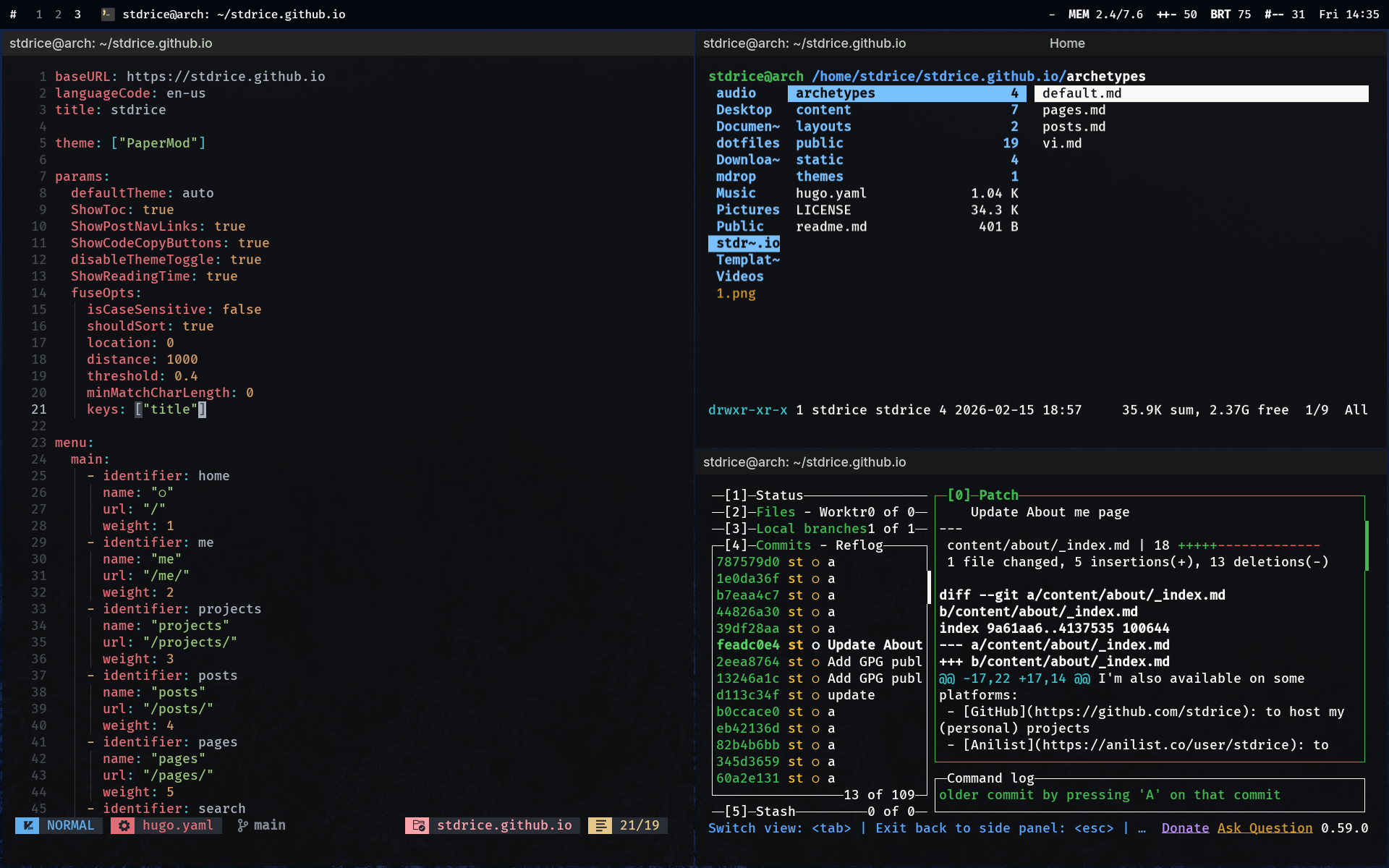Screen dimensions: 1389x868
Task: Select the archetypes directory in ranger
Action: pyautogui.click(x=907, y=93)
